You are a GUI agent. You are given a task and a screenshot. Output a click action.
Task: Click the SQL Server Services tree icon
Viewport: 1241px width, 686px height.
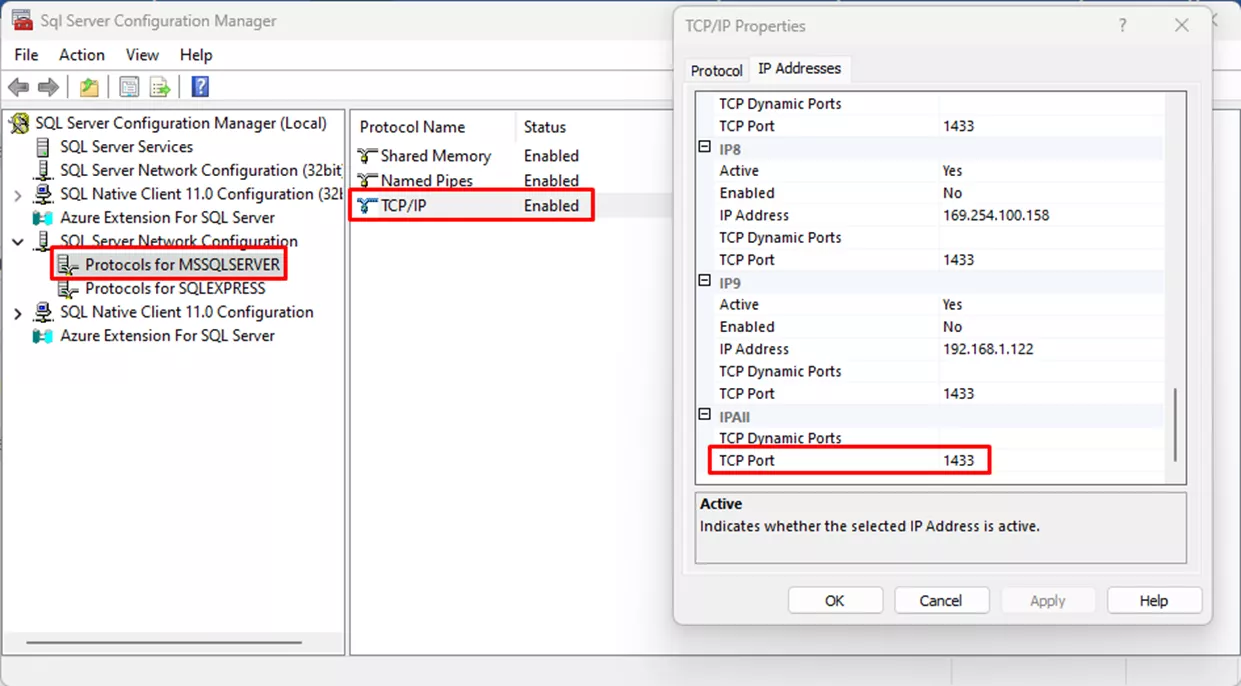point(43,147)
